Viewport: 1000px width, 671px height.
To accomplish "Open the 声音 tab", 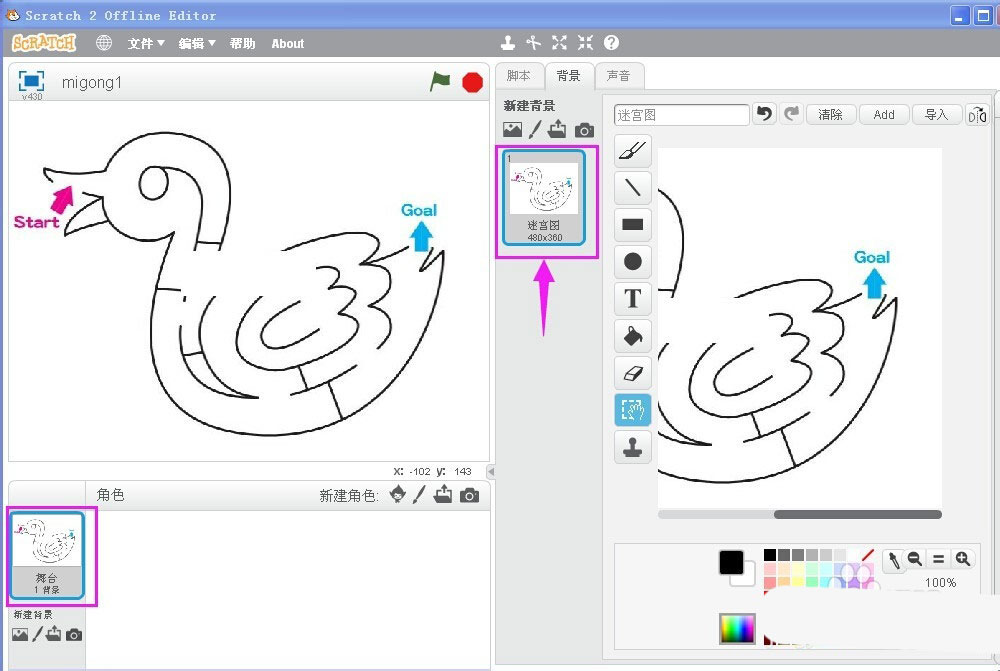I will 619,76.
